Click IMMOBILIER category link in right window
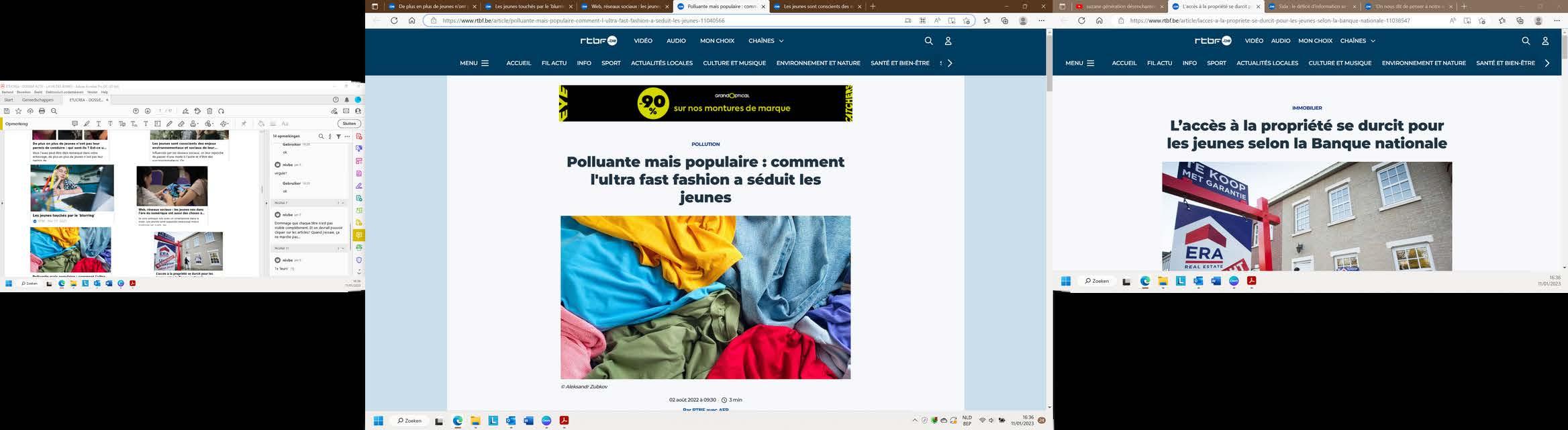 1307,108
